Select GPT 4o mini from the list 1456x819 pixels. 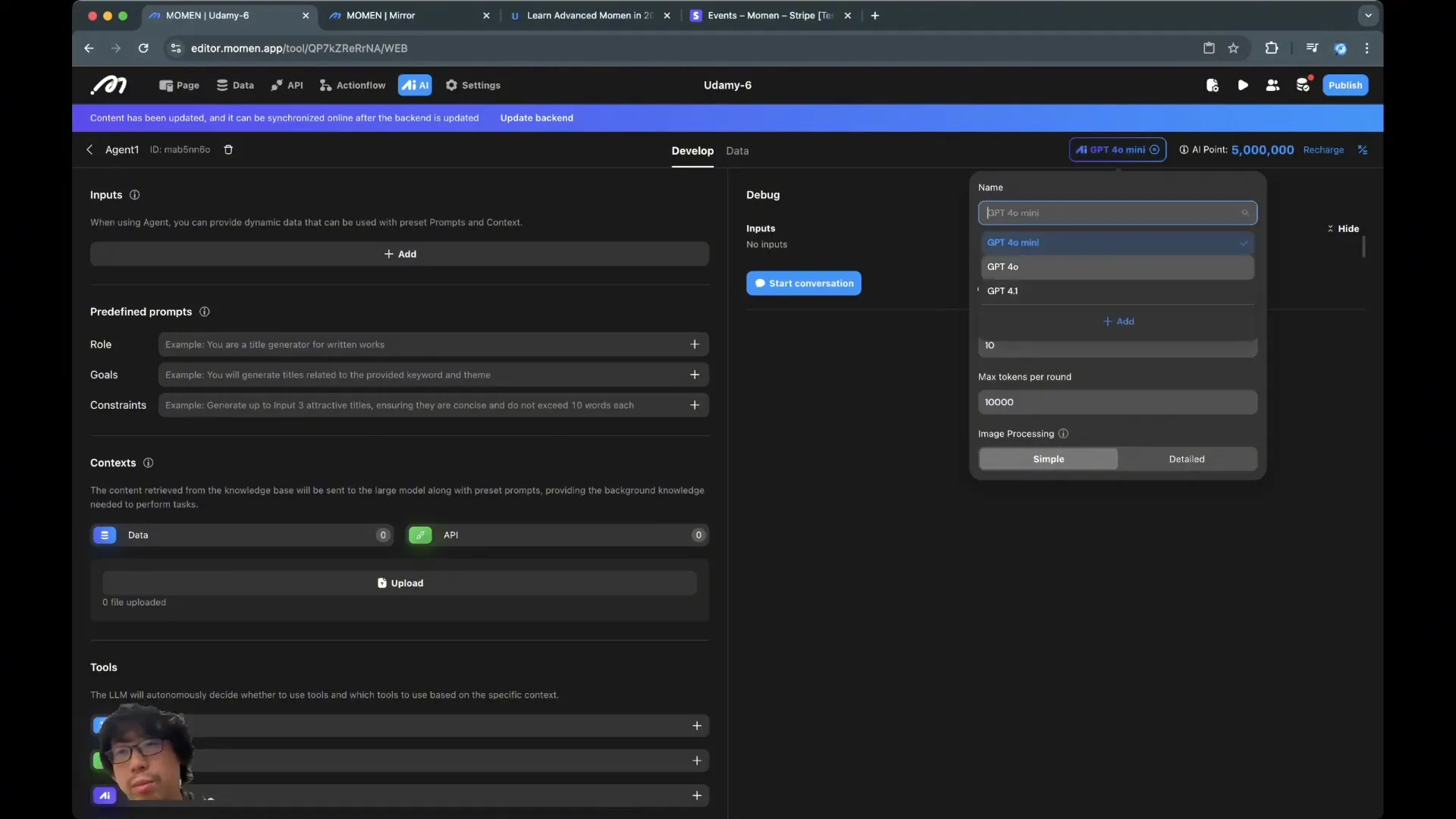[1117, 243]
